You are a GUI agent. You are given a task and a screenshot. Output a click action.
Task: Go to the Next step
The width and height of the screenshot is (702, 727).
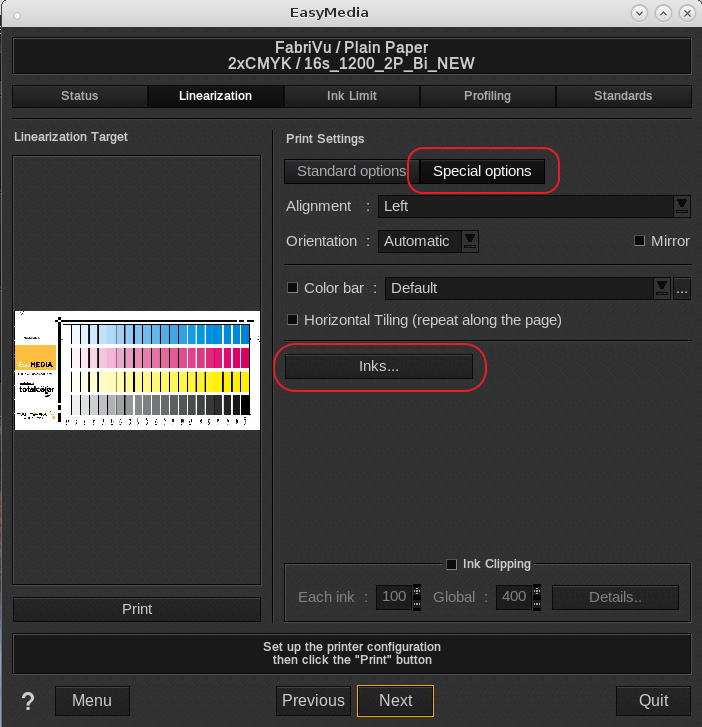(395, 700)
